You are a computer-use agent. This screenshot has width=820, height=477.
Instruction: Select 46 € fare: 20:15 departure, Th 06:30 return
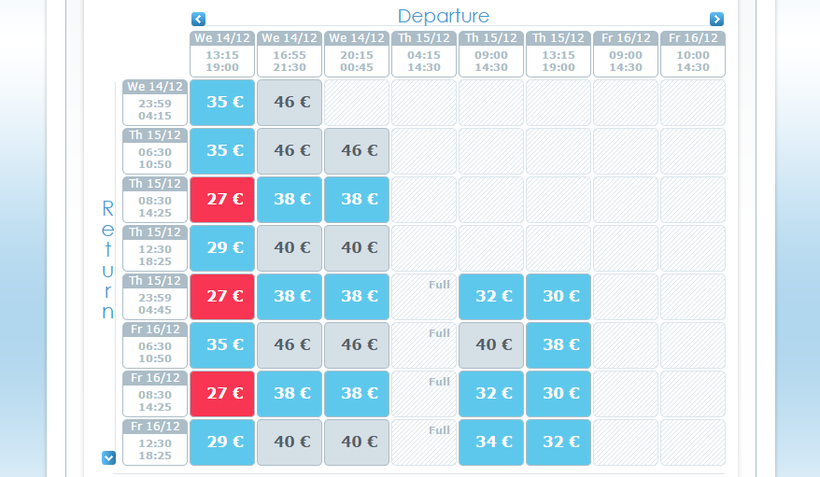(x=356, y=151)
